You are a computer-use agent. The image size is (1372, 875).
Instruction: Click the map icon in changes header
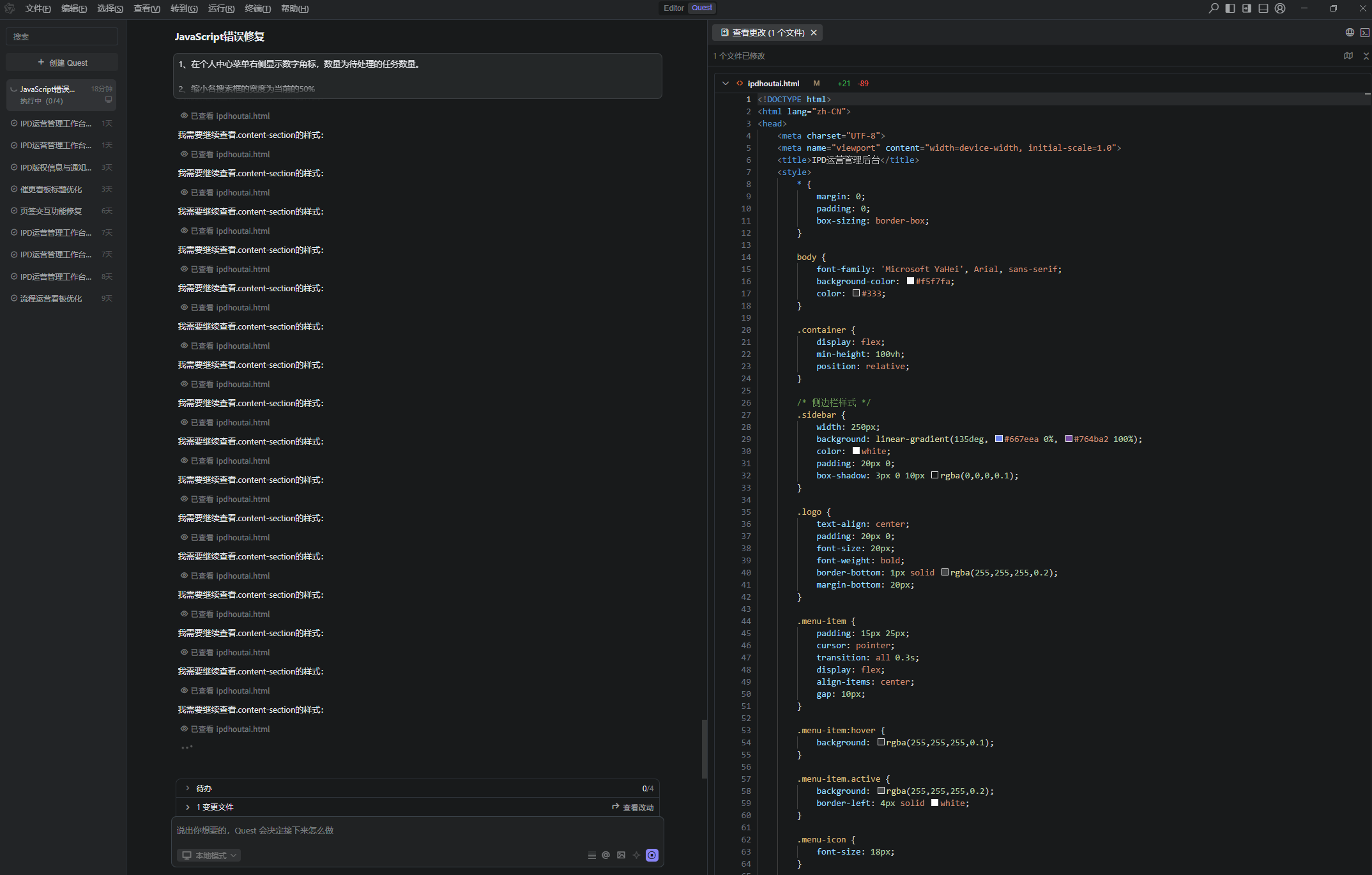(x=1348, y=56)
